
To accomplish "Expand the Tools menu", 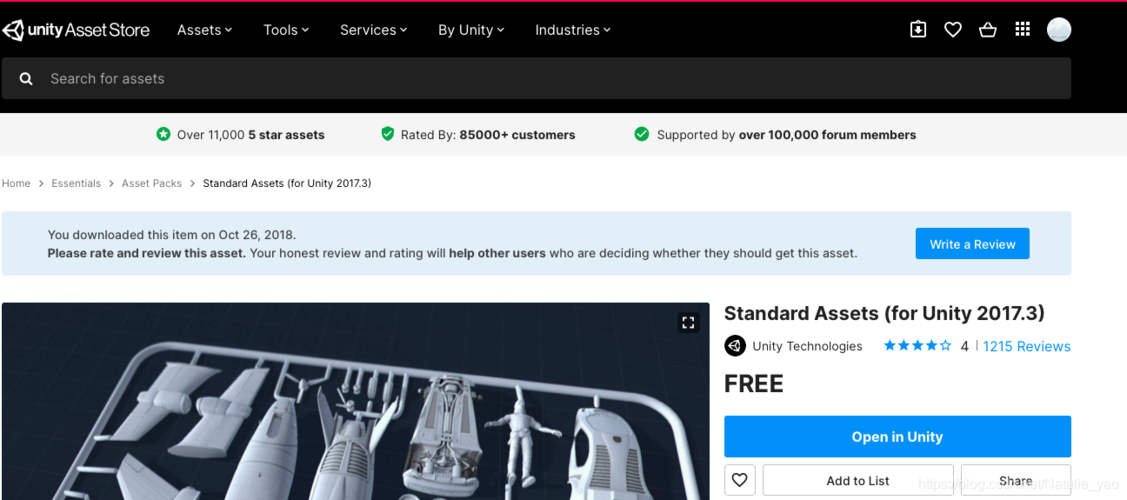I will (285, 29).
